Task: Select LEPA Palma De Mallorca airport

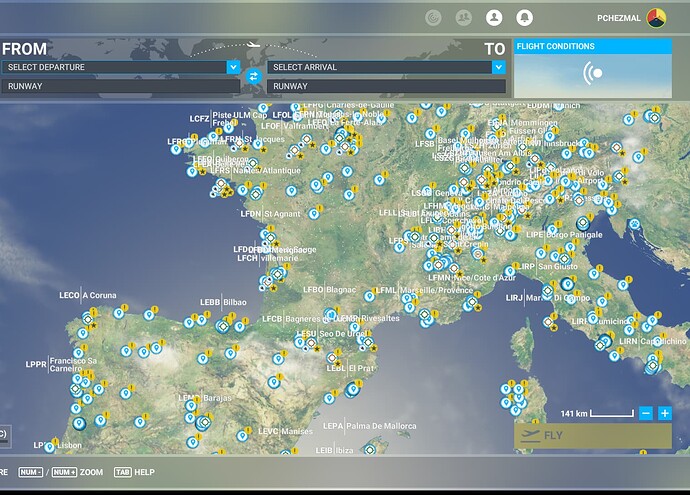Action: coord(367,426)
